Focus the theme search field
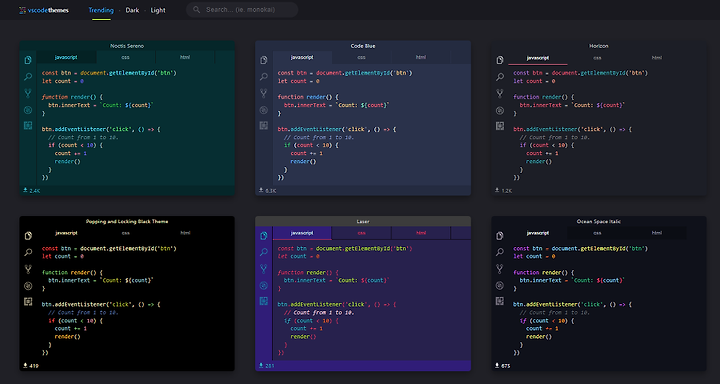Image resolution: width=720 pixels, height=384 pixels. tap(242, 10)
